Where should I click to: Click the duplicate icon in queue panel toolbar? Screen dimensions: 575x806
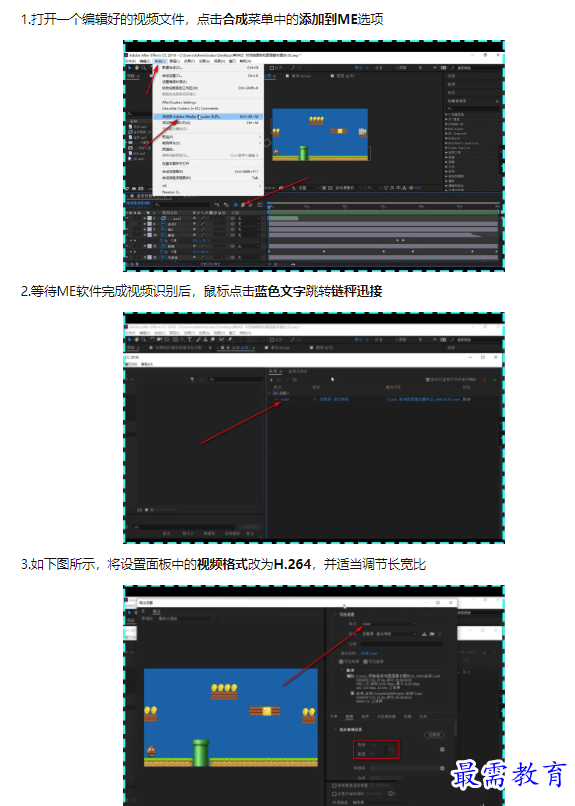pos(294,379)
